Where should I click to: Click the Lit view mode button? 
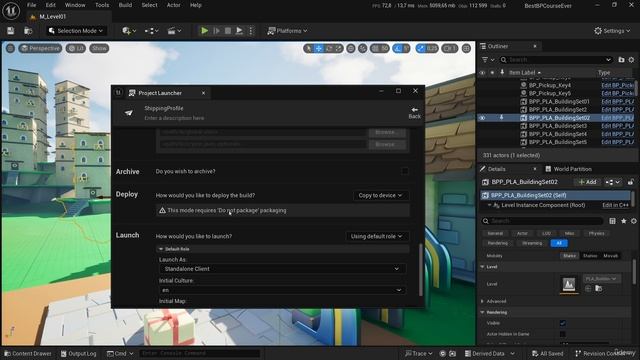pos(76,48)
